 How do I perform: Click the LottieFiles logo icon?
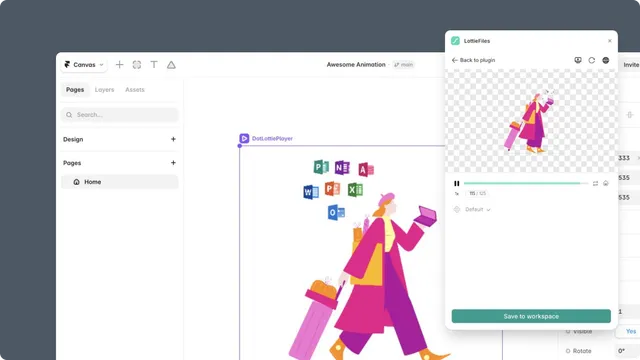tap(455, 41)
